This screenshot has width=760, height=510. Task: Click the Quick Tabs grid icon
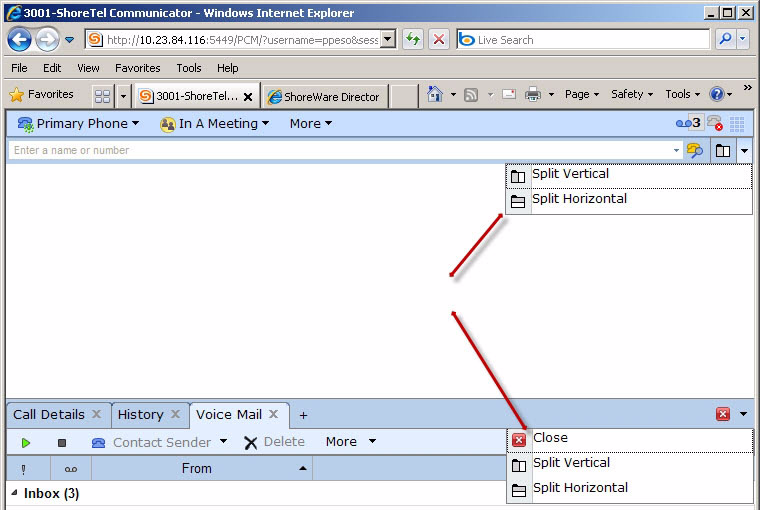tap(102, 96)
